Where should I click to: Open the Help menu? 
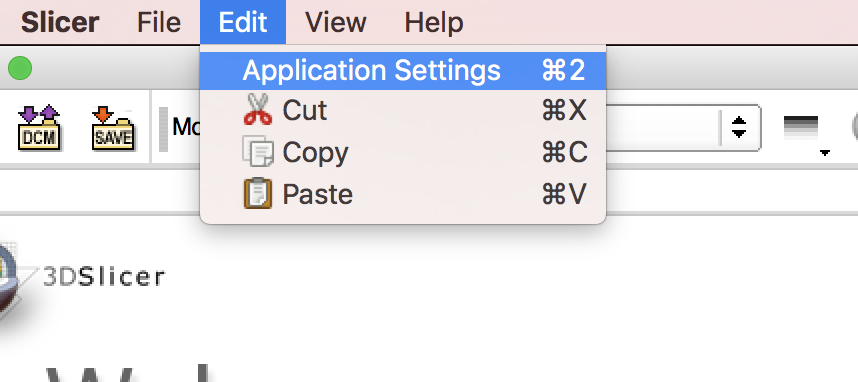point(434,22)
